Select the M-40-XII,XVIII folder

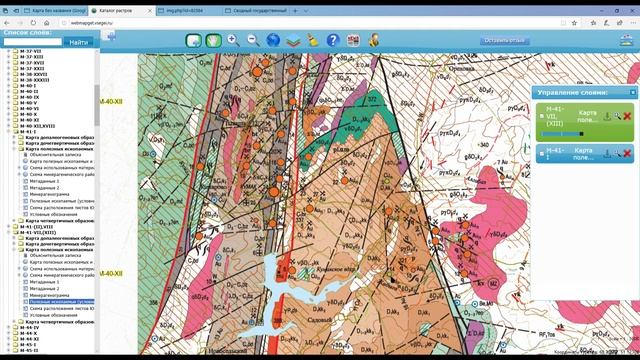click(x=38, y=126)
